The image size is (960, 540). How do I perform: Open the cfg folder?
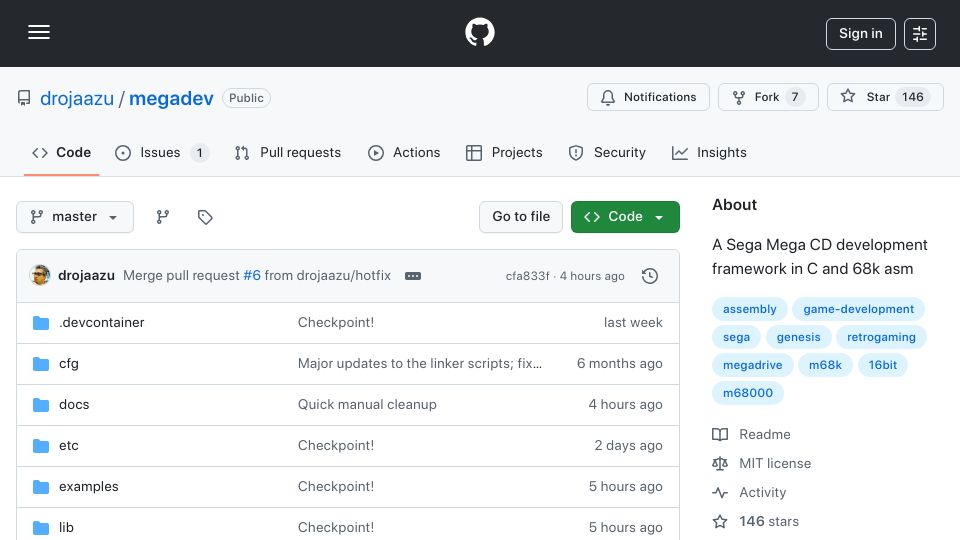click(69, 364)
